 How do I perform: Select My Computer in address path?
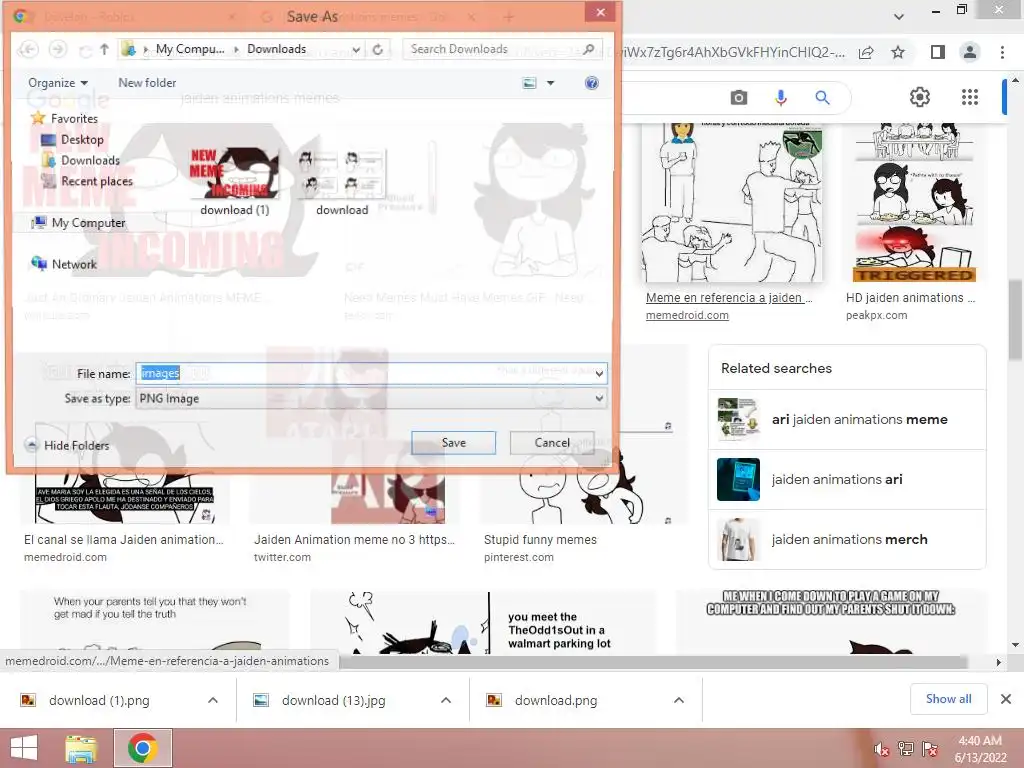coord(189,49)
